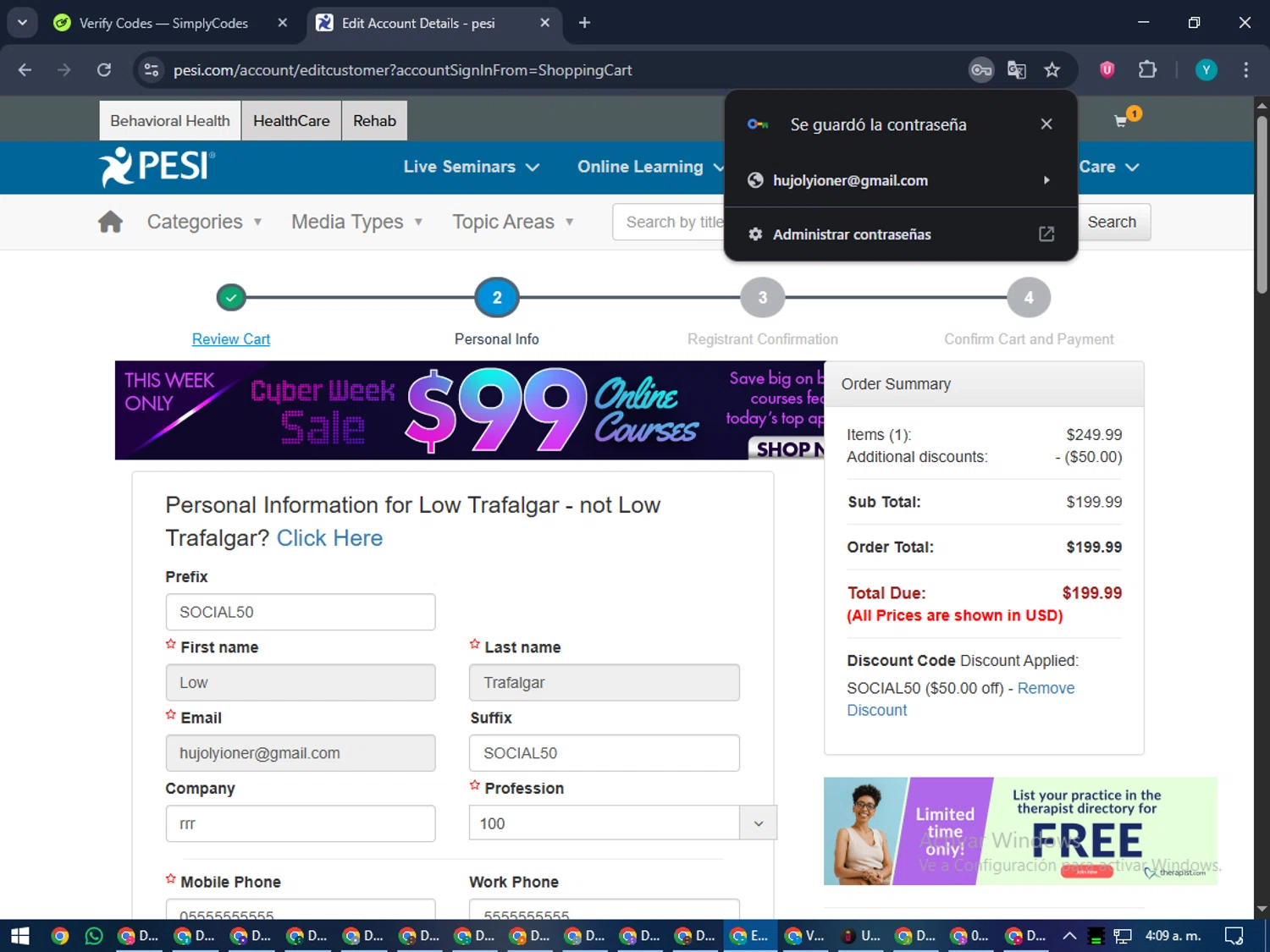
Task: Open WhatsApp from the taskbar
Action: 94,936
